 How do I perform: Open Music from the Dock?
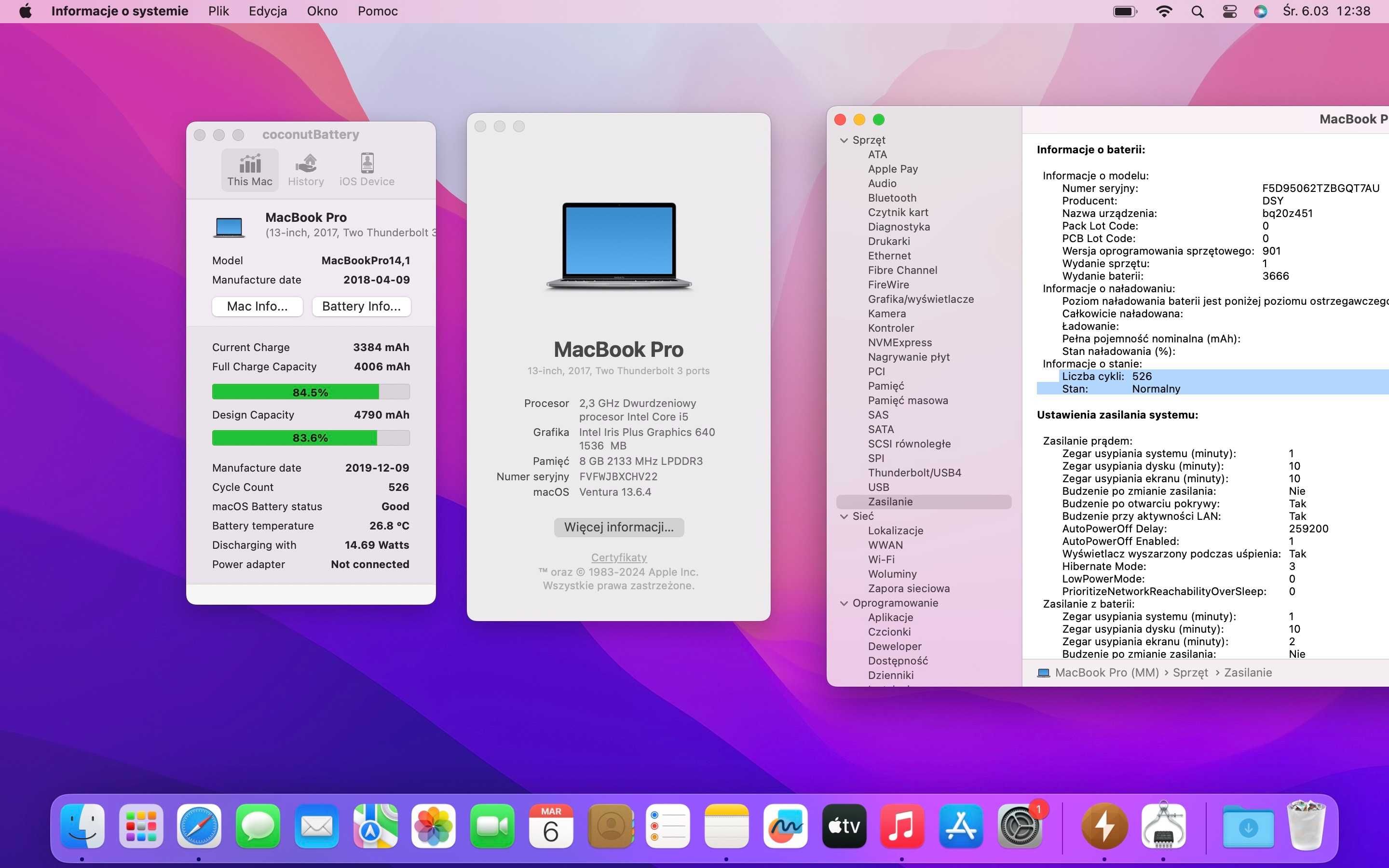[902, 827]
